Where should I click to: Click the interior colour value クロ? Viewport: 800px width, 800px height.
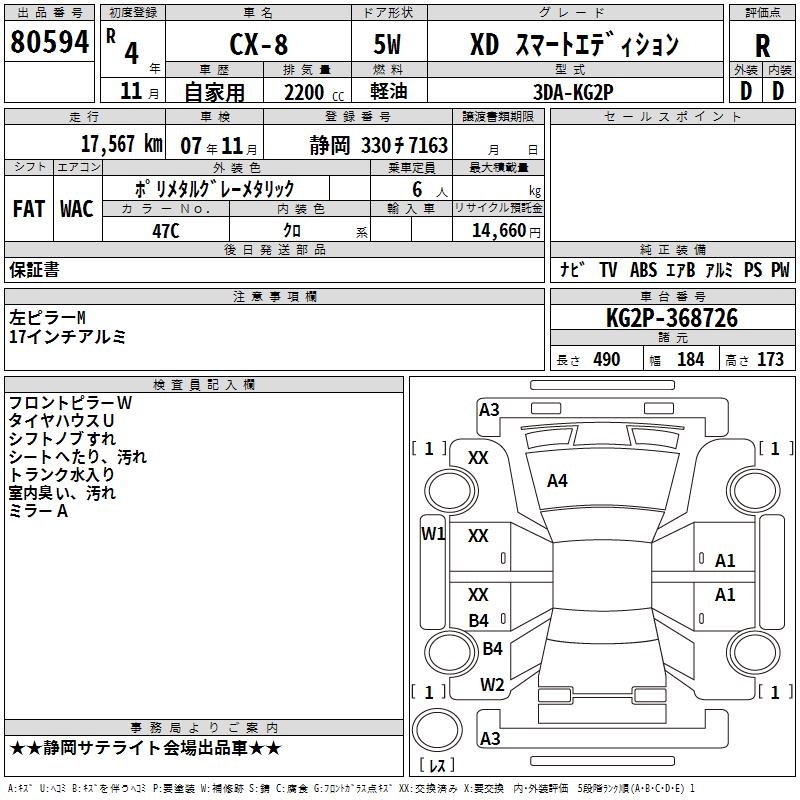pyautogui.click(x=292, y=231)
